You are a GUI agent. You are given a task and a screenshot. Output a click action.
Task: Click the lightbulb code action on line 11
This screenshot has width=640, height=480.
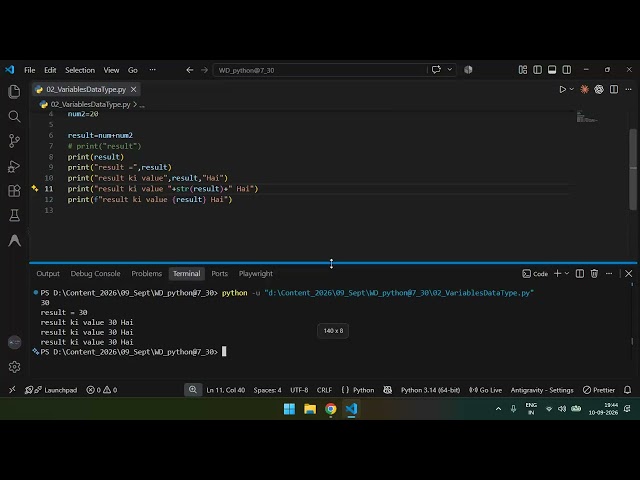click(x=35, y=189)
